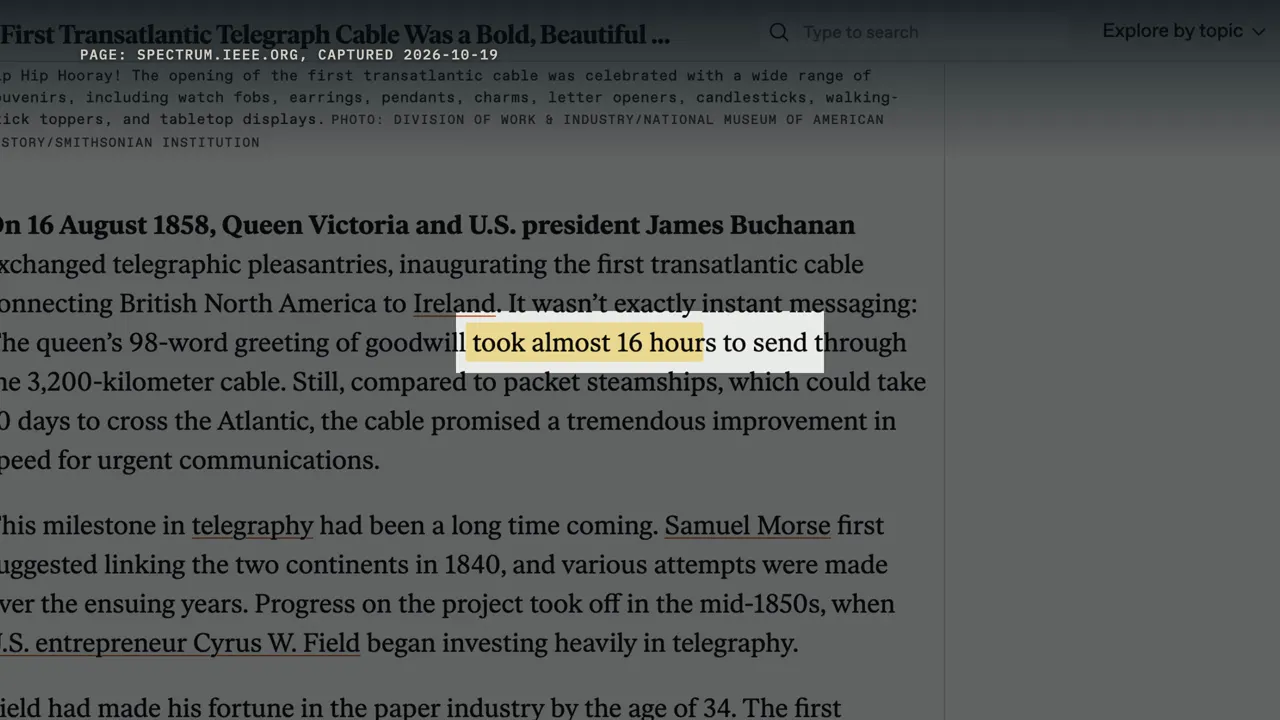Click the words "packet steamships" in the paragraph
Image resolution: width=1280 pixels, height=720 pixels.
point(611,382)
